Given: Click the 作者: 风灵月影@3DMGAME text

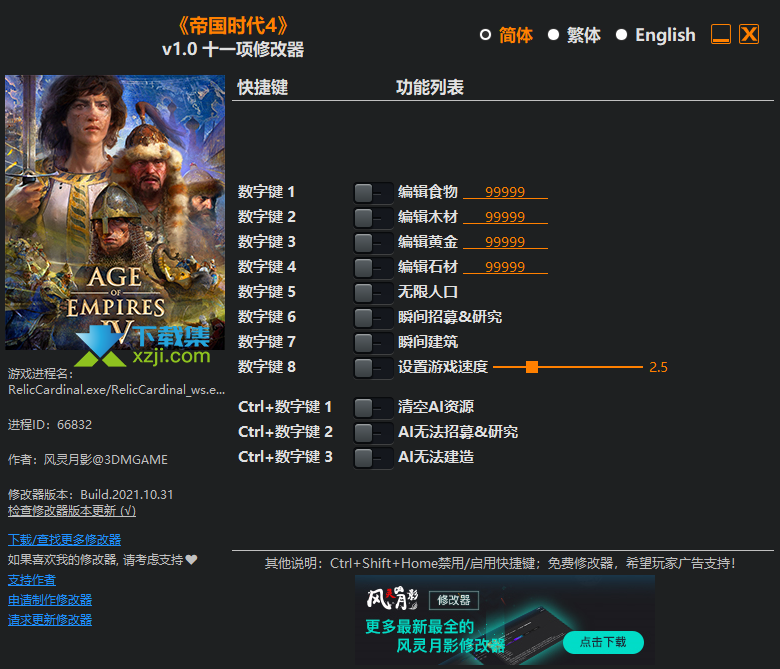Looking at the screenshot, I should (x=88, y=460).
